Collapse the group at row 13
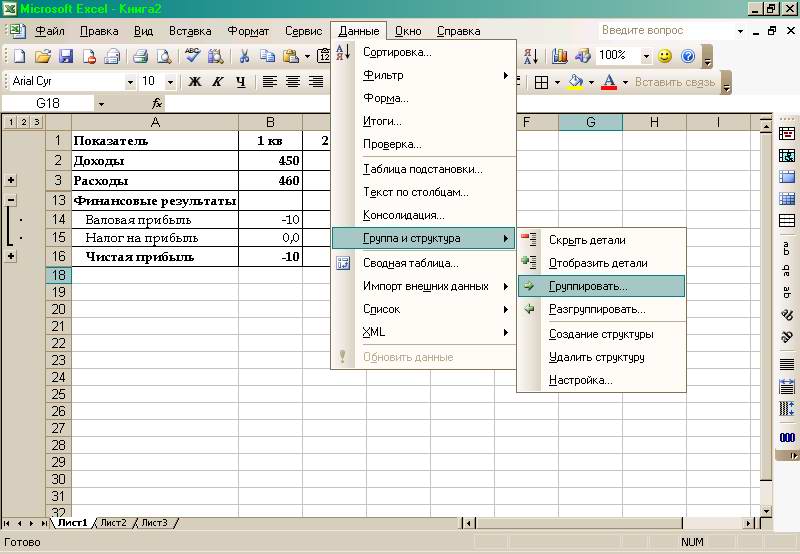This screenshot has height=554, width=800. [11, 200]
